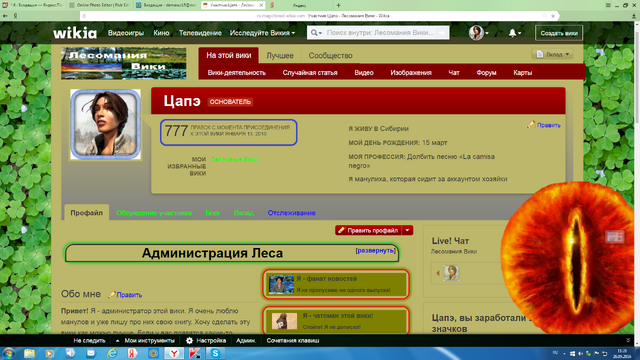Click the Телевидение header link

(200, 33)
